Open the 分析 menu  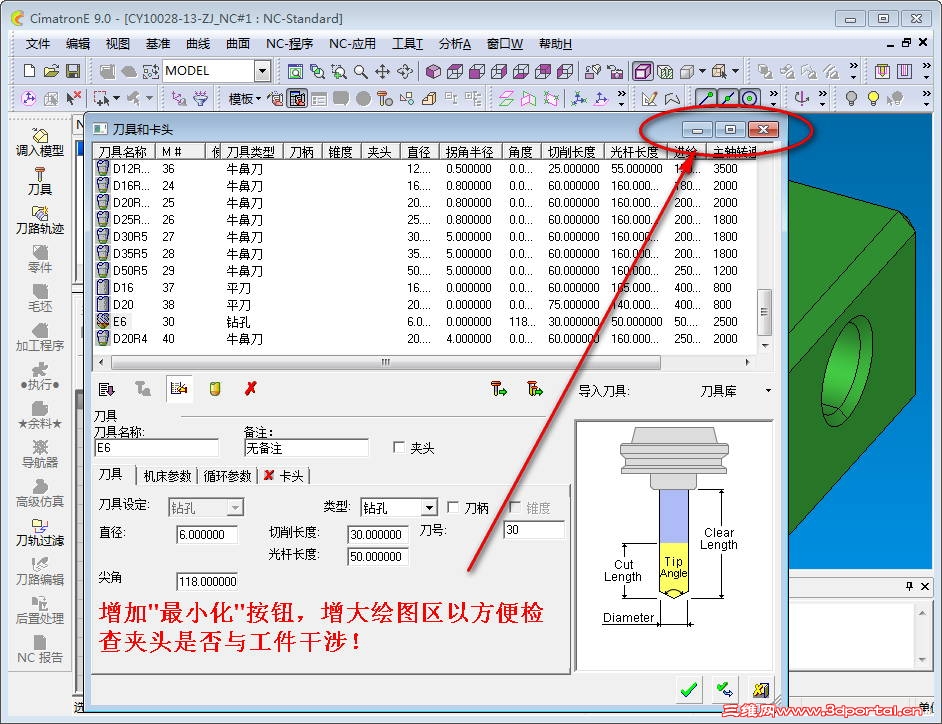[x=454, y=44]
